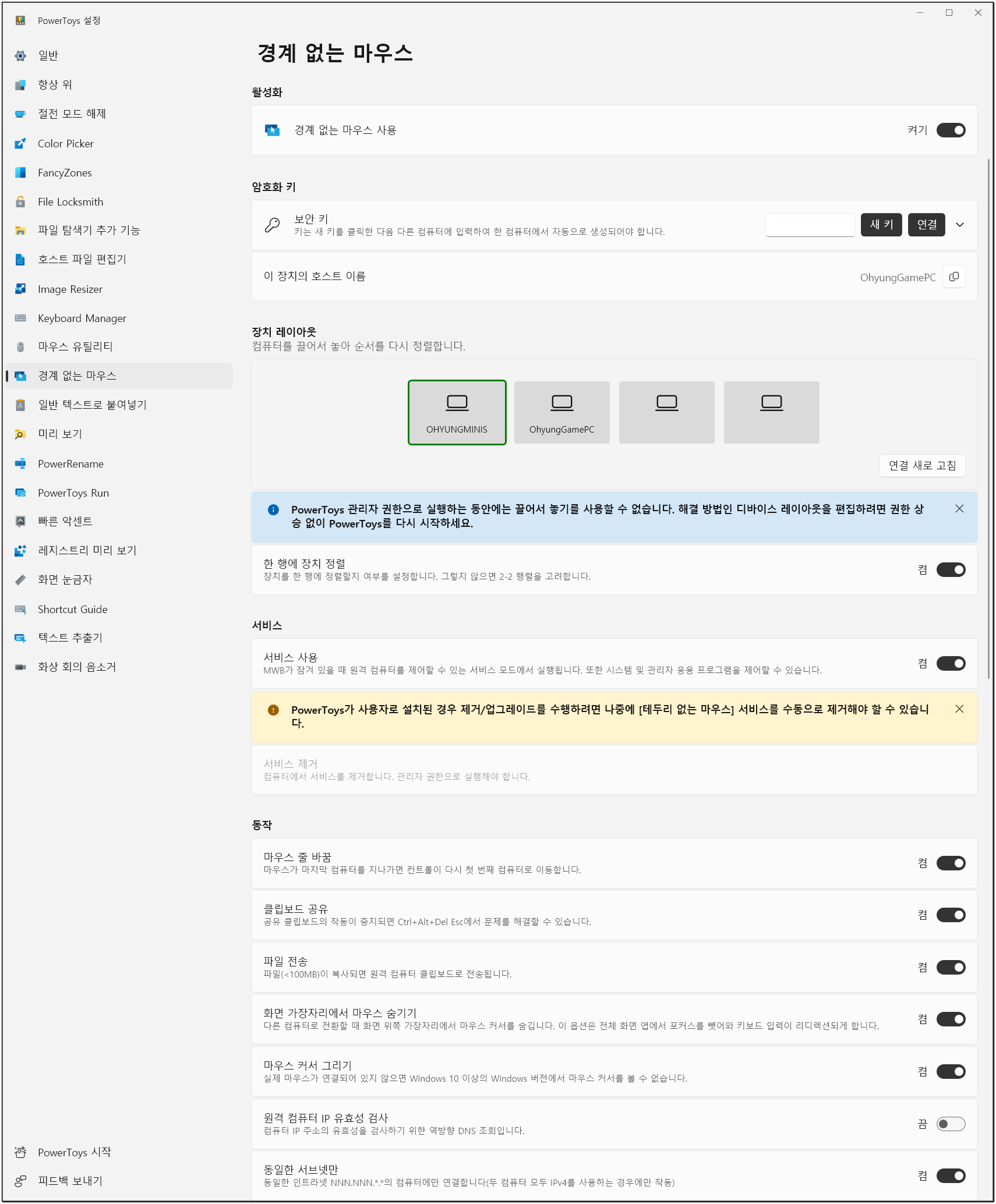Click the PowerToys Run icon
996x1204 pixels.
point(20,493)
